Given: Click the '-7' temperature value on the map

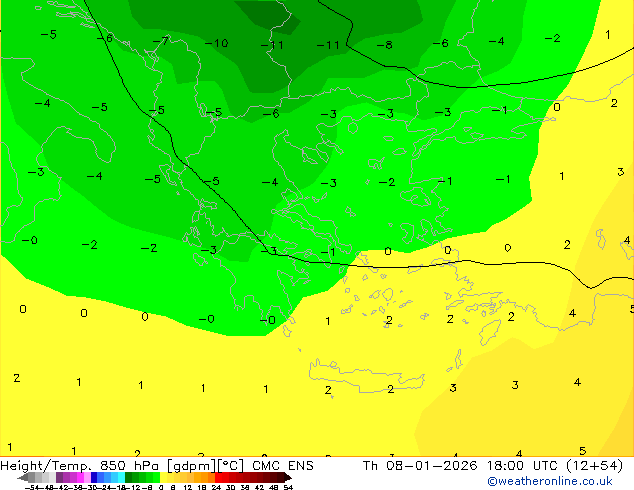Looking at the screenshot, I should tap(161, 41).
